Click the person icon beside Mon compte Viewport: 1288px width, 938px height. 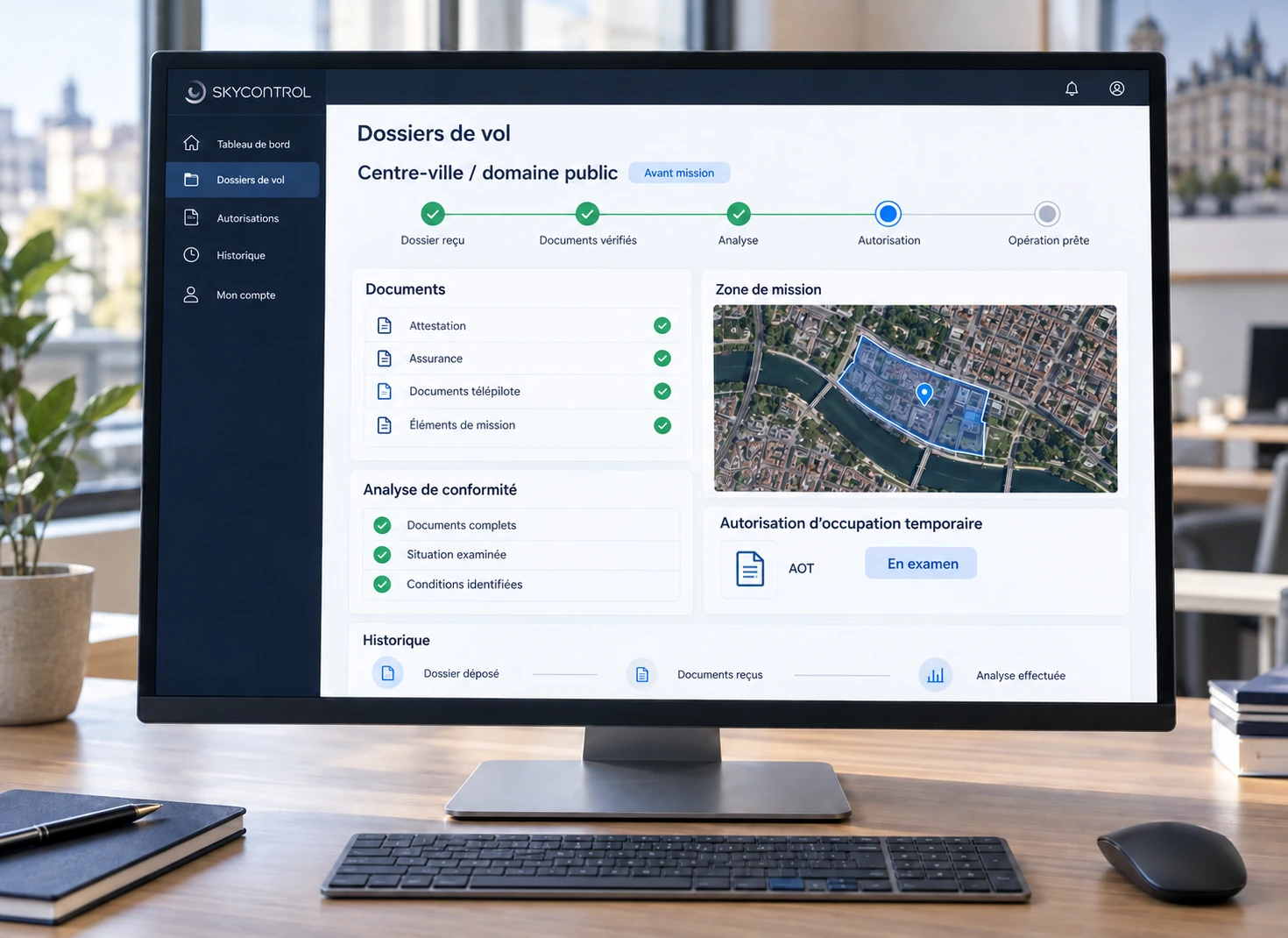(191, 295)
